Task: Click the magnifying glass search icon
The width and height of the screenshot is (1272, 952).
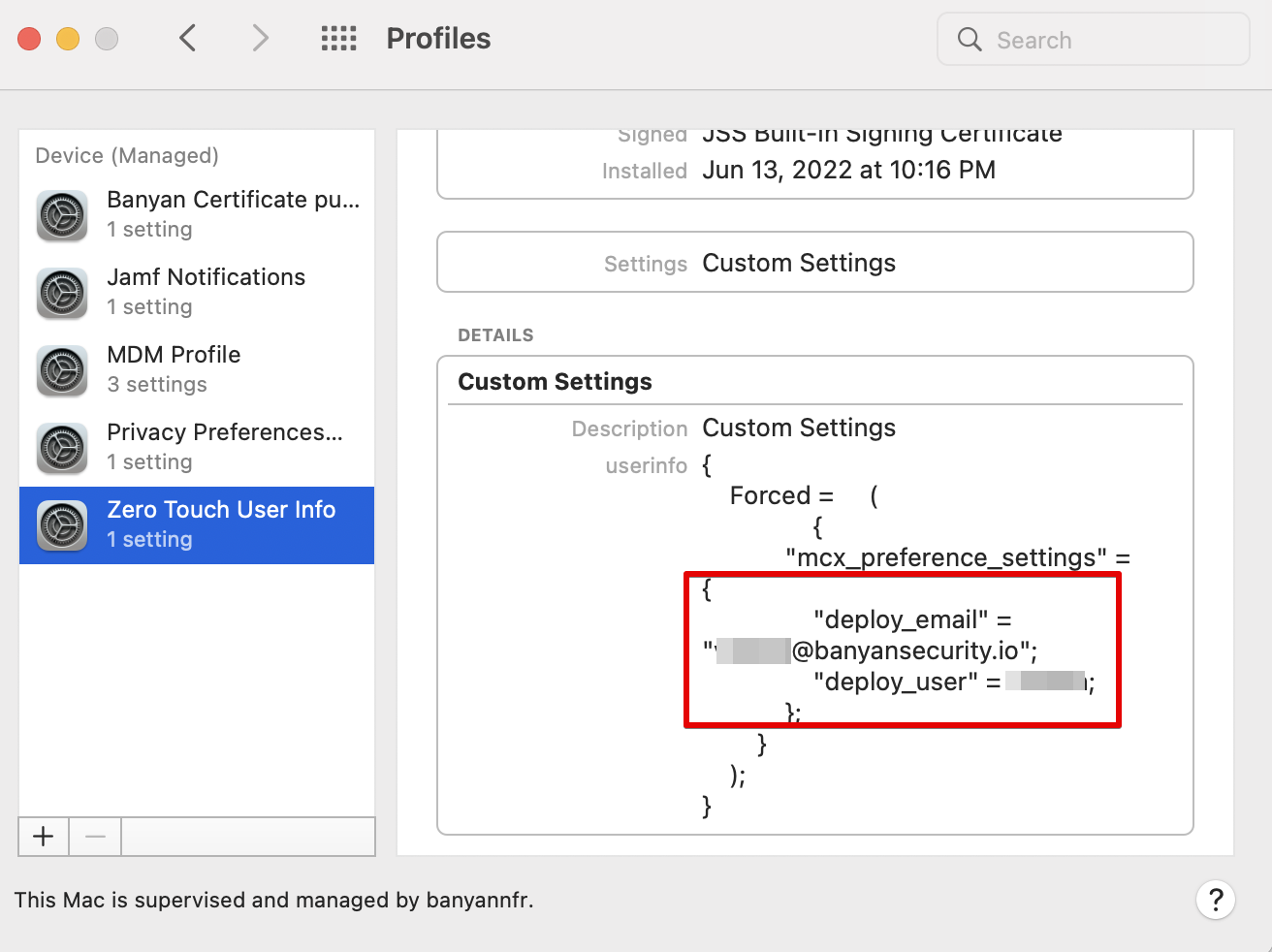Action: pos(970,40)
